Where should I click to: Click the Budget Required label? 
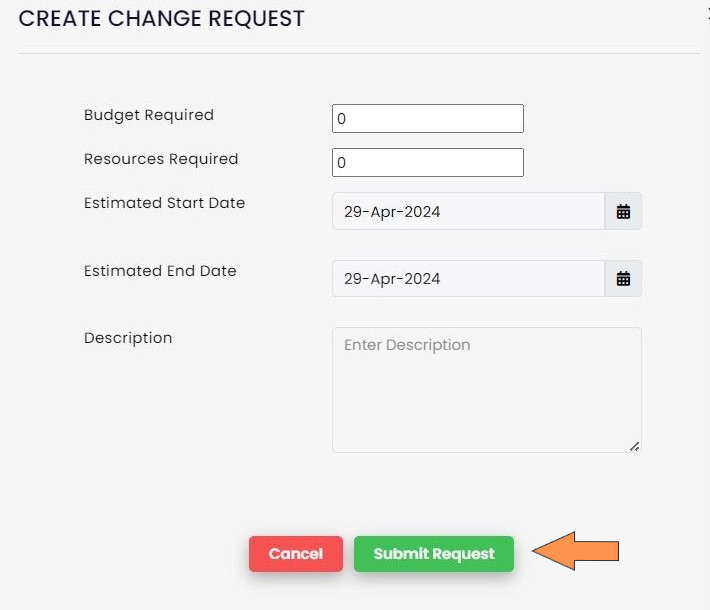point(149,115)
